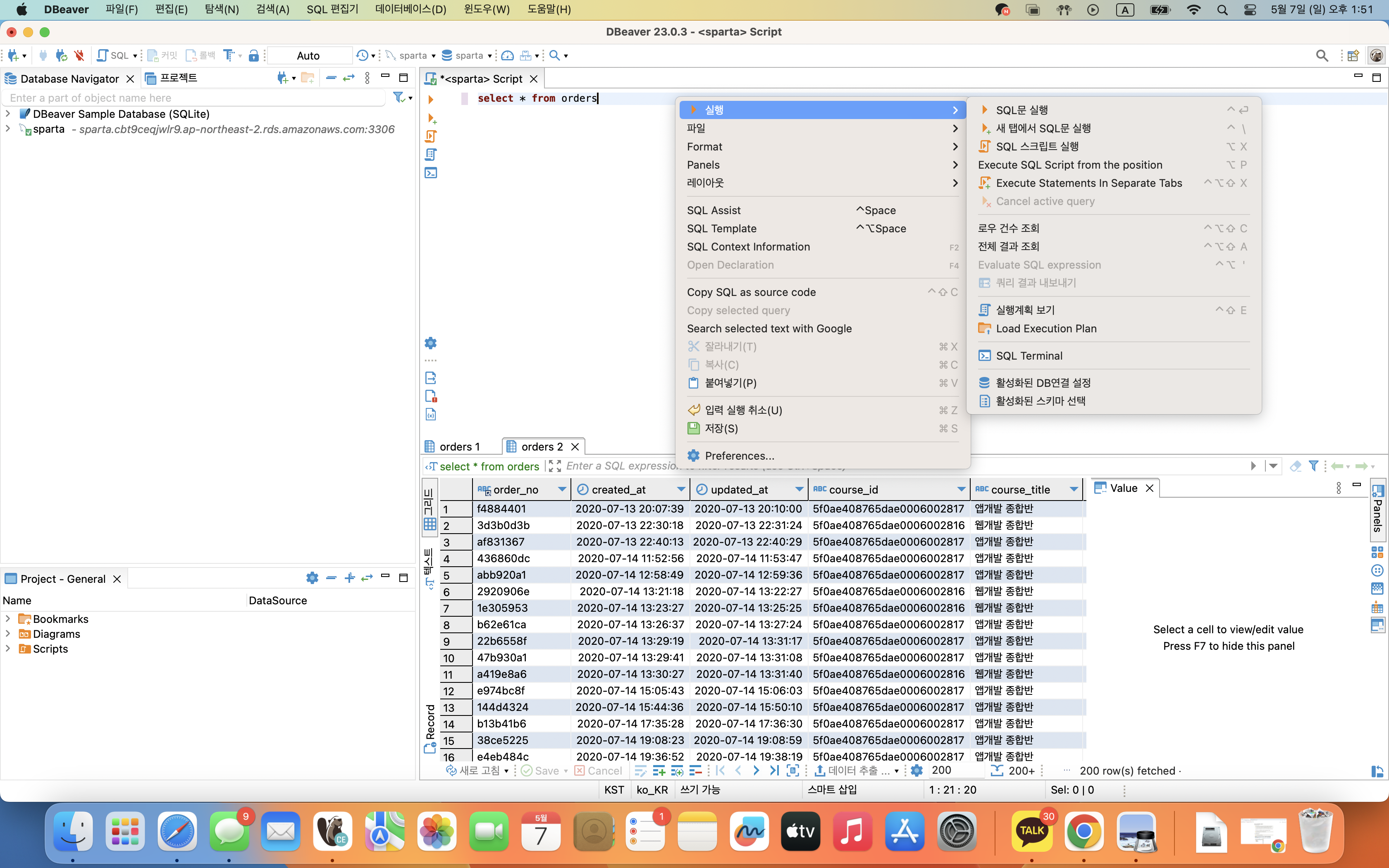Viewport: 1389px width, 868px height.
Task: Open the active schema sparta dropdown
Action: pyautogui.click(x=467, y=56)
